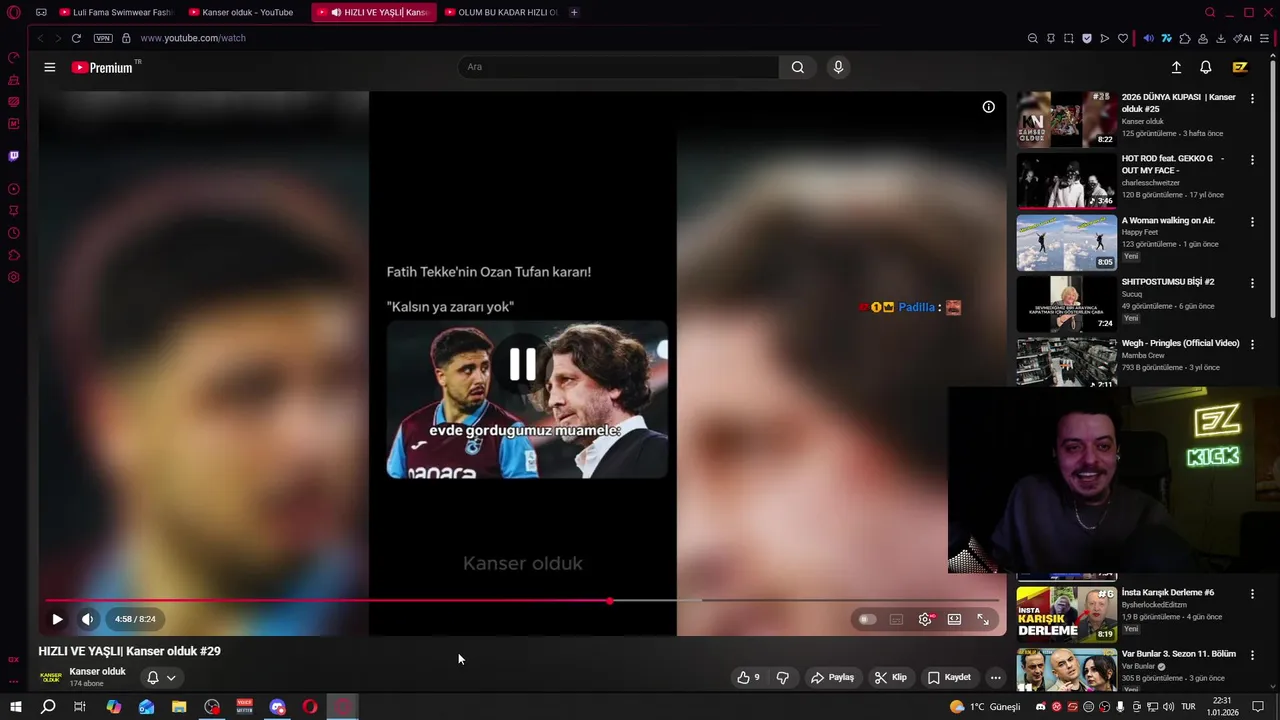Select the HIZLI VE YAŞLI active tab

pyautogui.click(x=374, y=12)
